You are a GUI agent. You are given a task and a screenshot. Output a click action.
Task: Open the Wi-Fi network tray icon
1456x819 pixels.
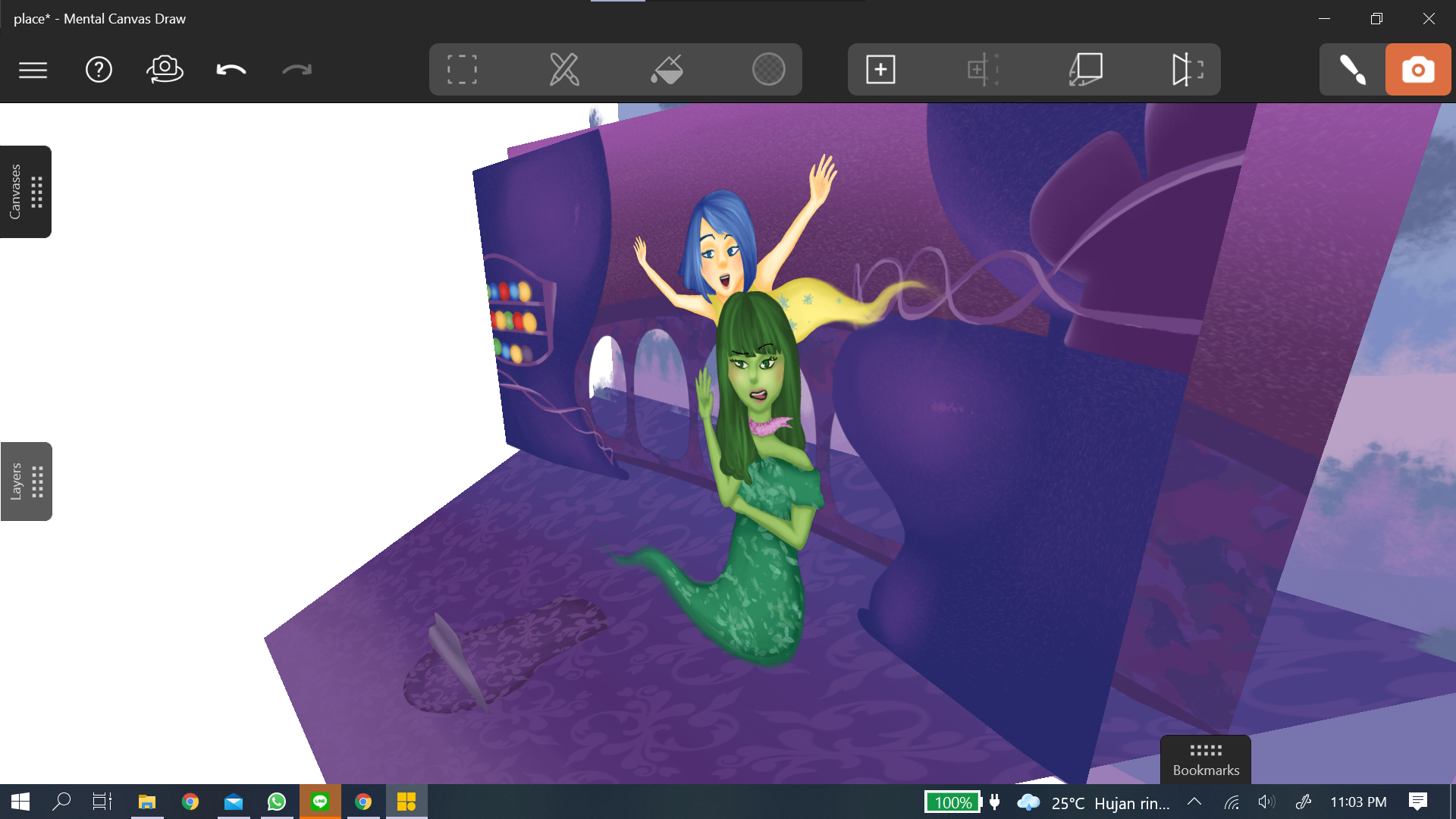point(1232,802)
